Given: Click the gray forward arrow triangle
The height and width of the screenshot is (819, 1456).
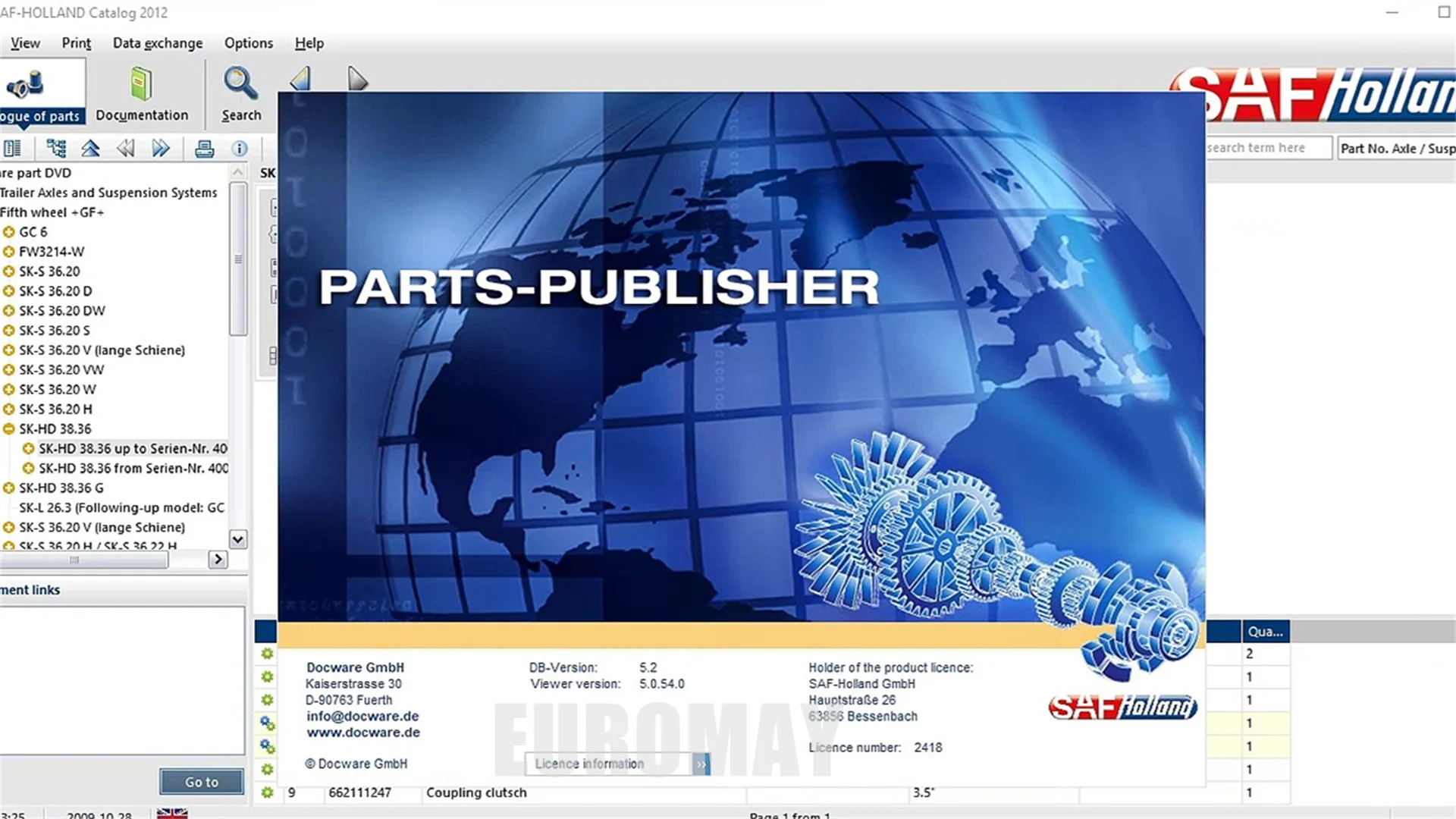Looking at the screenshot, I should point(357,79).
